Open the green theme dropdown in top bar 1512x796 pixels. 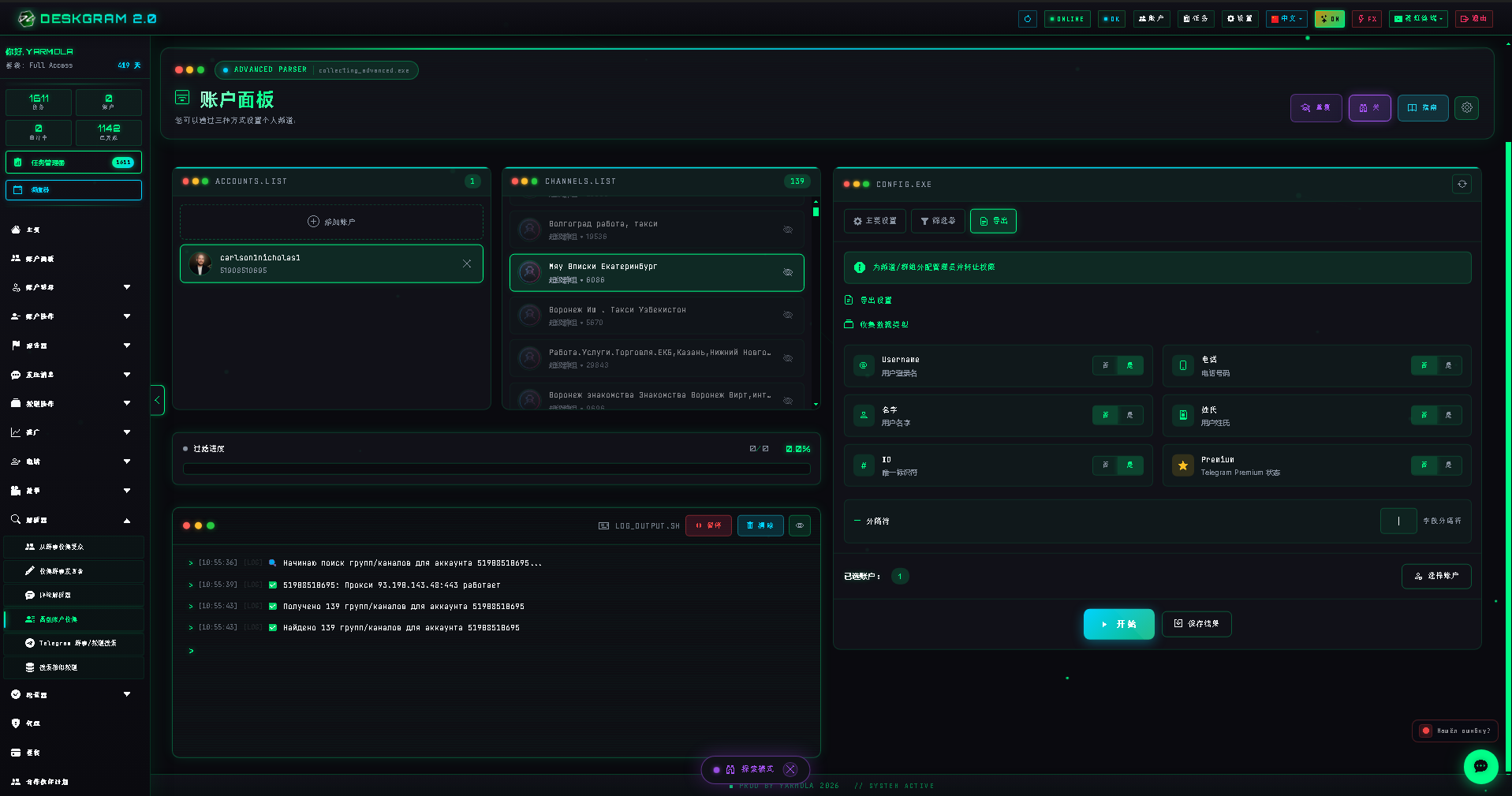pyautogui.click(x=1418, y=19)
